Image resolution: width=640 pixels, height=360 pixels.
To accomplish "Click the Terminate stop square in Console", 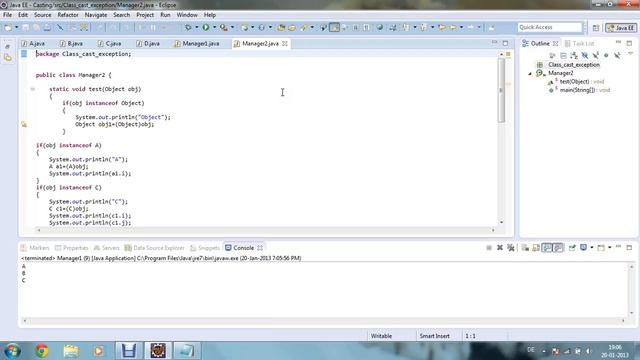I will [489, 248].
